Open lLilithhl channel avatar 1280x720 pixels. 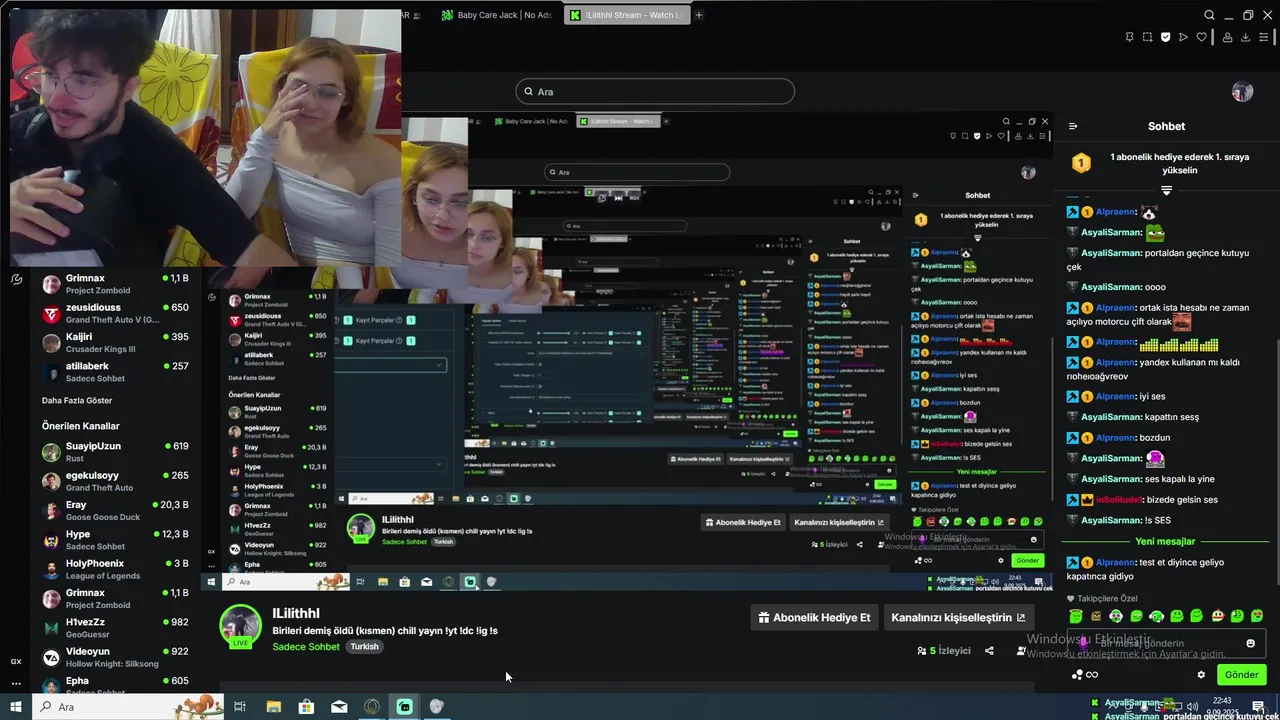coord(240,626)
